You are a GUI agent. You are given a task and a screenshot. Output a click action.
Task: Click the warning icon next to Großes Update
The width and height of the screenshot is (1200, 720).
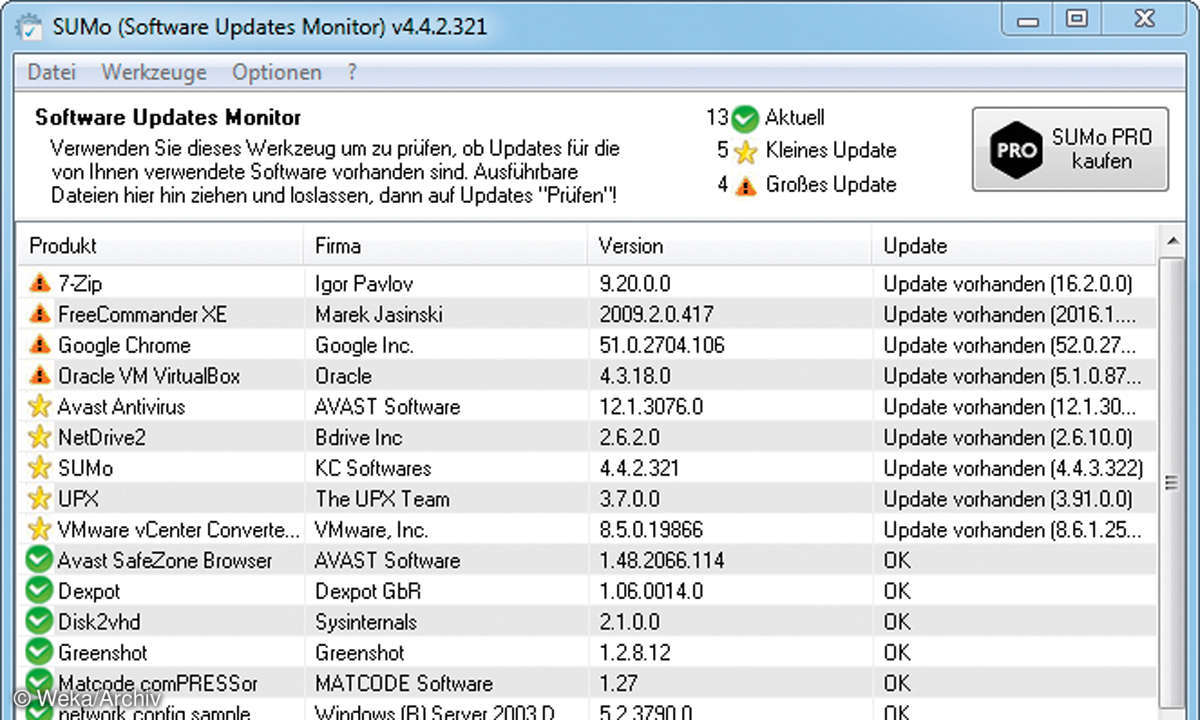[x=745, y=185]
